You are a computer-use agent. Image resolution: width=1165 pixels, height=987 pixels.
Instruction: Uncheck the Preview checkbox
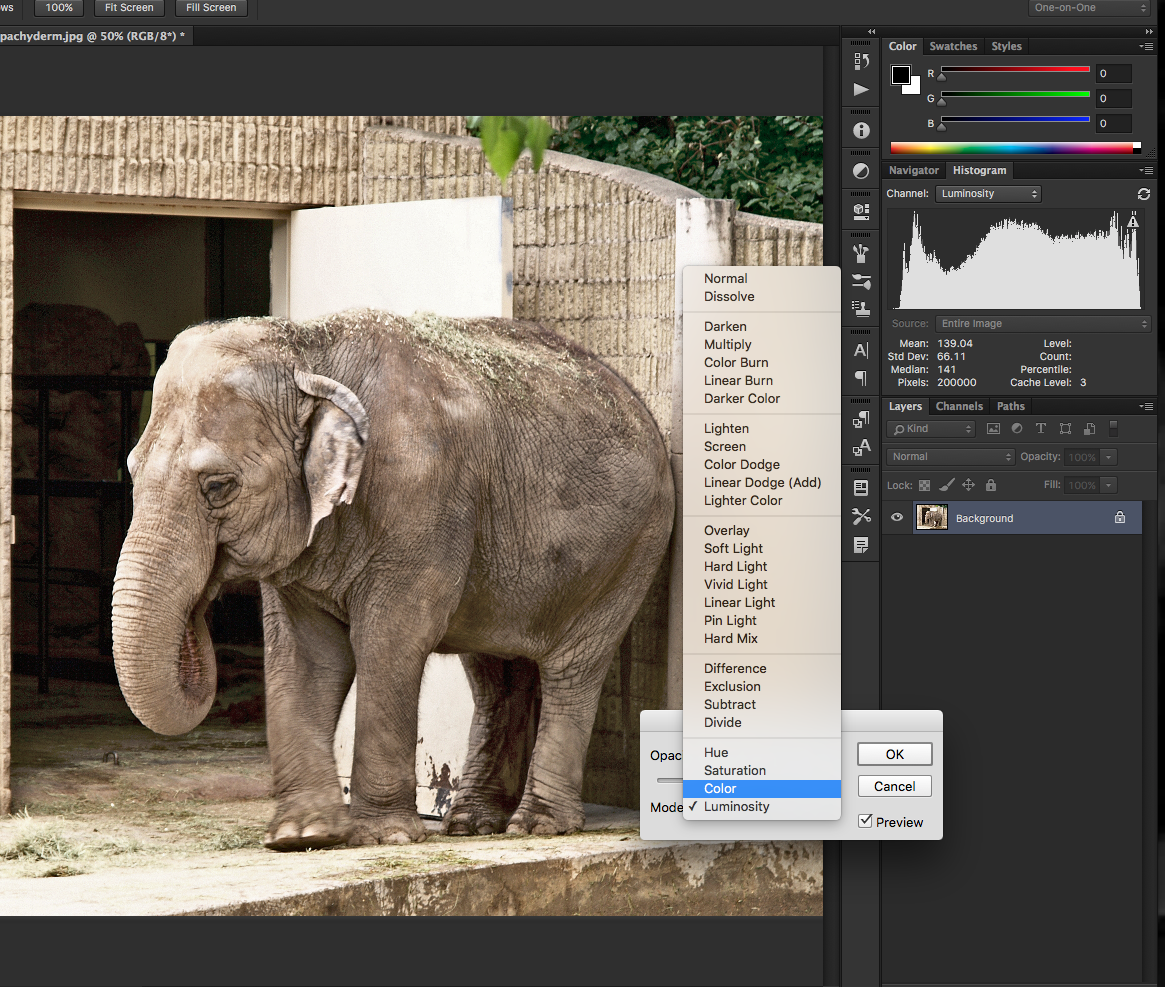click(x=864, y=821)
